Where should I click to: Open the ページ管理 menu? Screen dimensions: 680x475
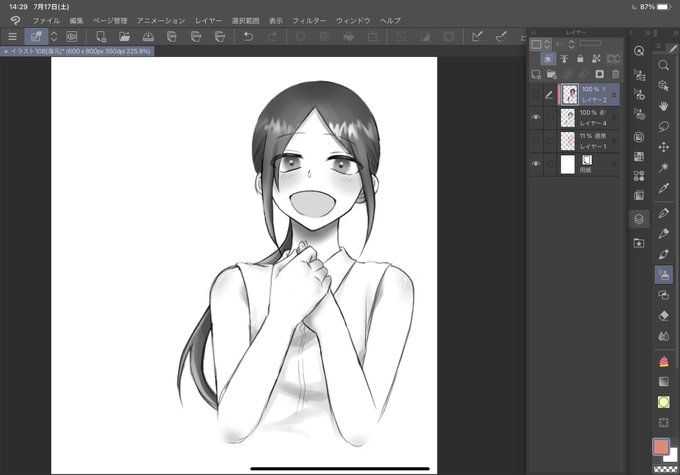(110, 20)
